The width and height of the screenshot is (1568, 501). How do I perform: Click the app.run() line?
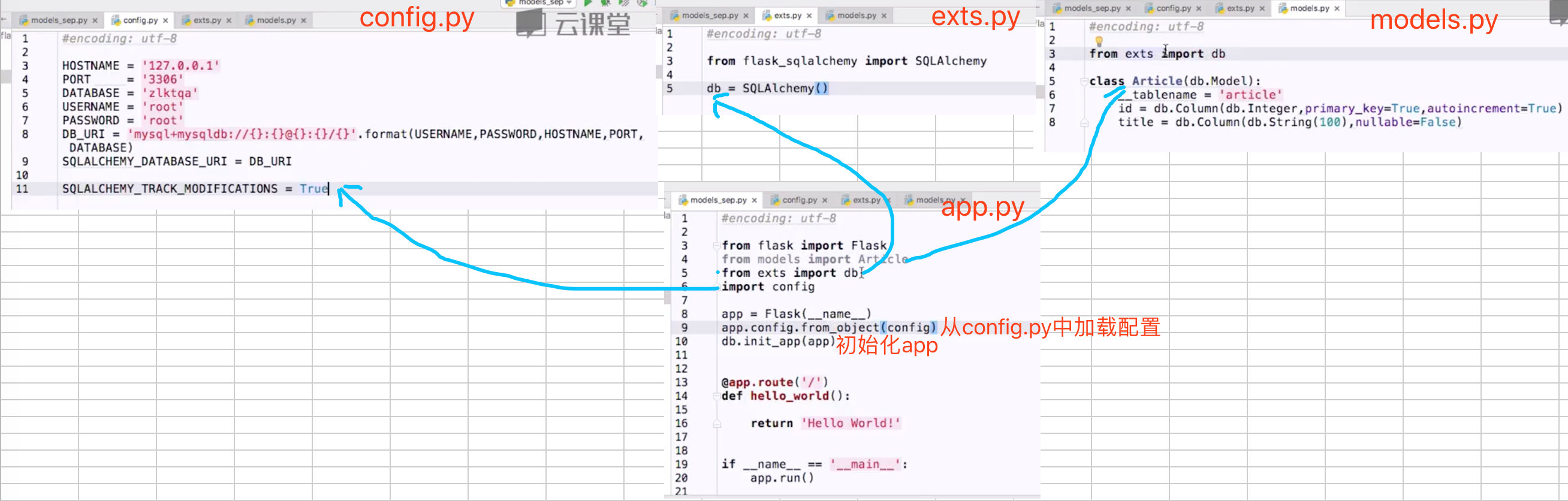(x=782, y=478)
